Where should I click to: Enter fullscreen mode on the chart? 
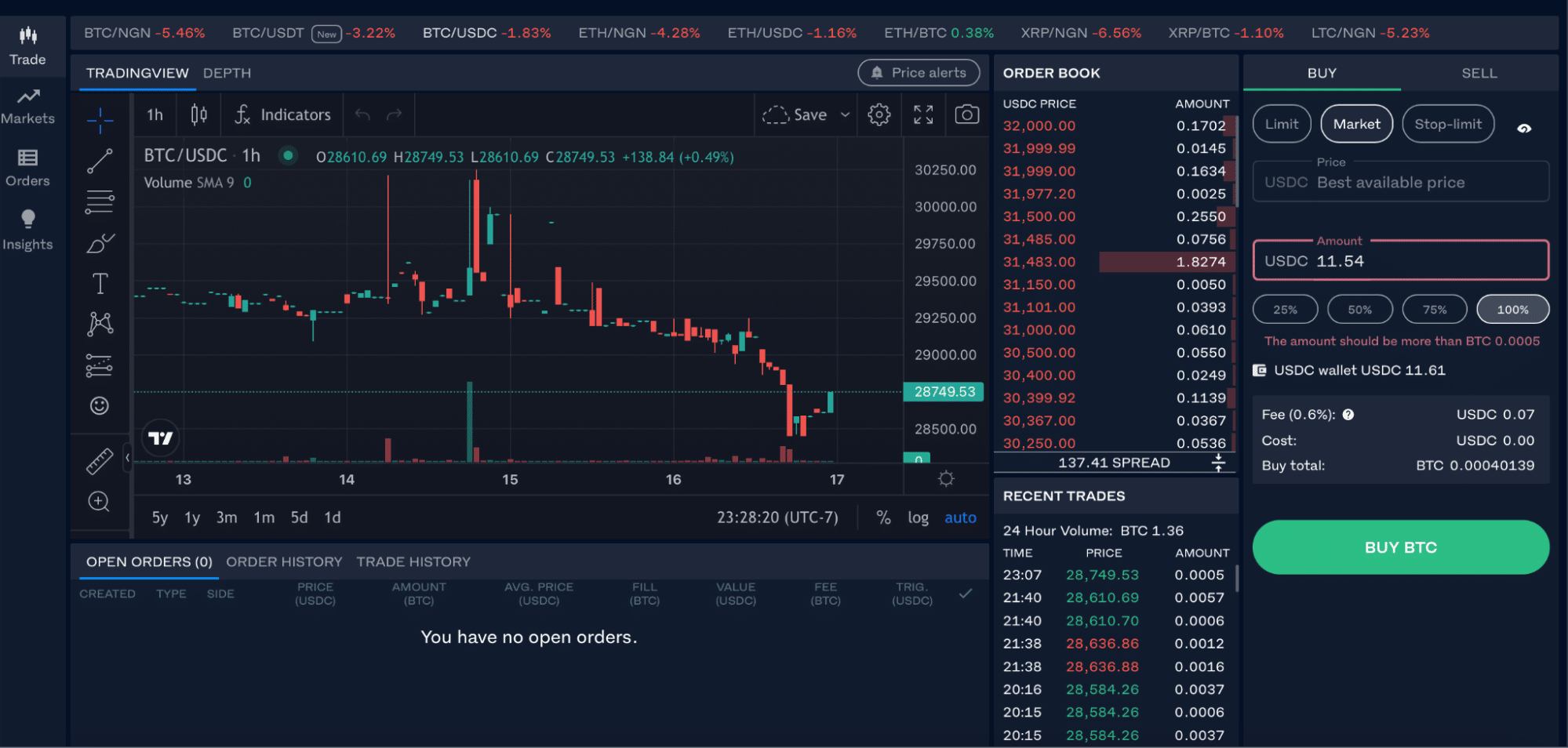(x=923, y=114)
